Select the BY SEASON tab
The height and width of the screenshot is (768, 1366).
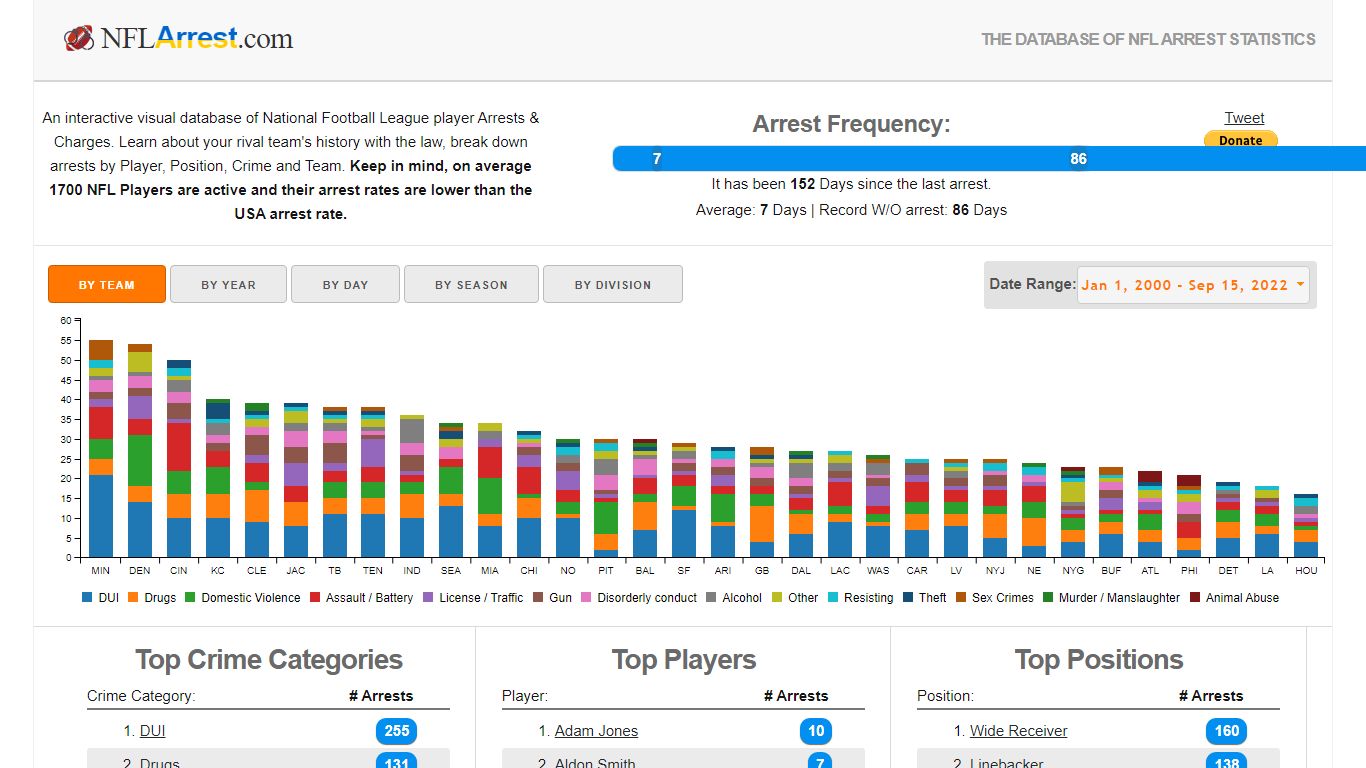click(471, 284)
